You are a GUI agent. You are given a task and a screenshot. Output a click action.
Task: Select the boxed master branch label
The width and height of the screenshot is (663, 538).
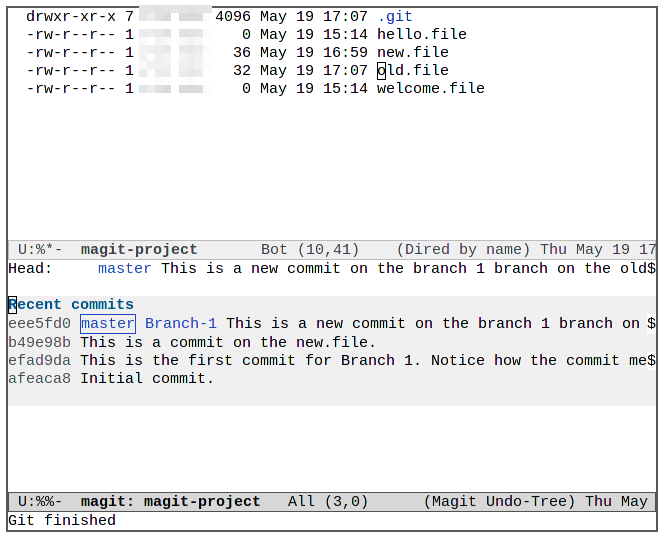[x=108, y=324]
